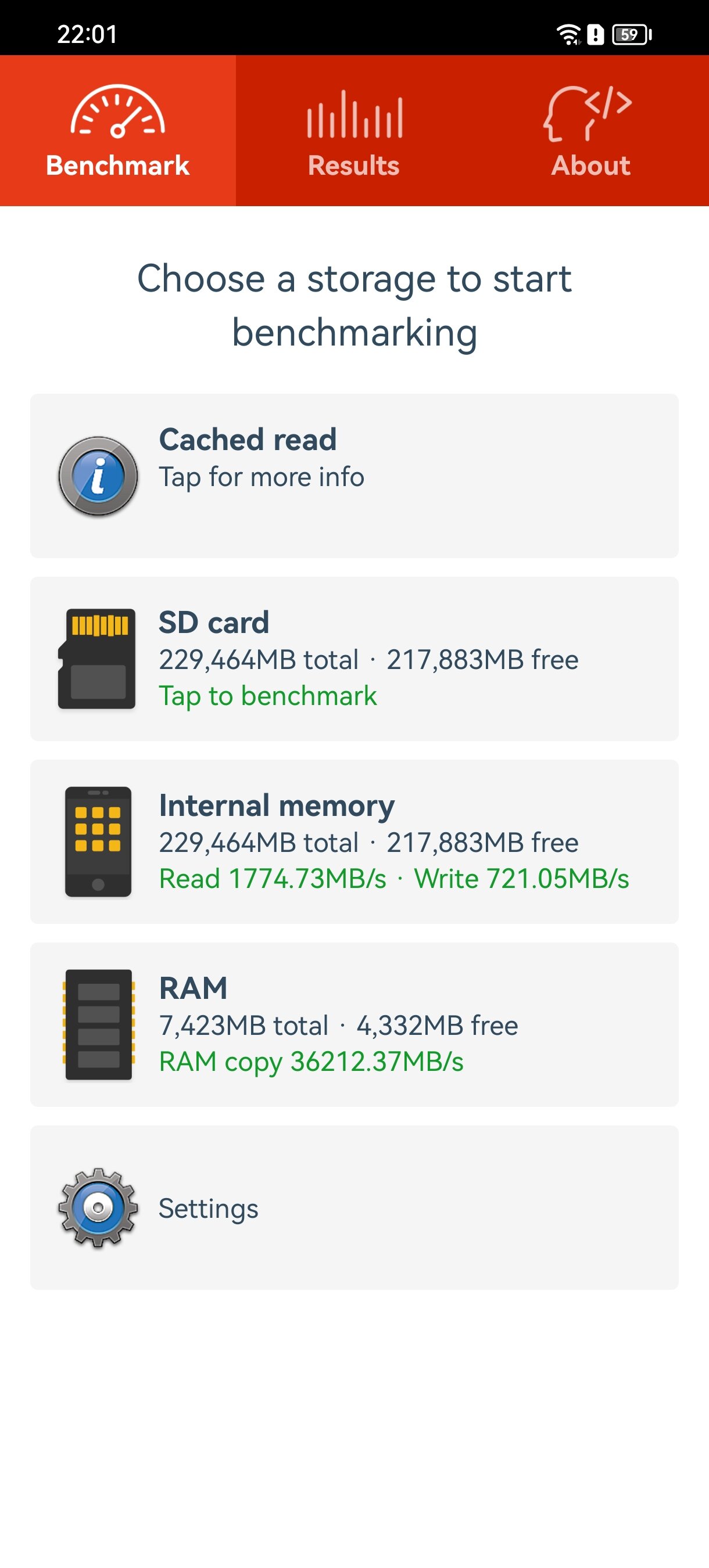Open the Settings entry
This screenshot has height=1568, width=709.
(x=208, y=1209)
